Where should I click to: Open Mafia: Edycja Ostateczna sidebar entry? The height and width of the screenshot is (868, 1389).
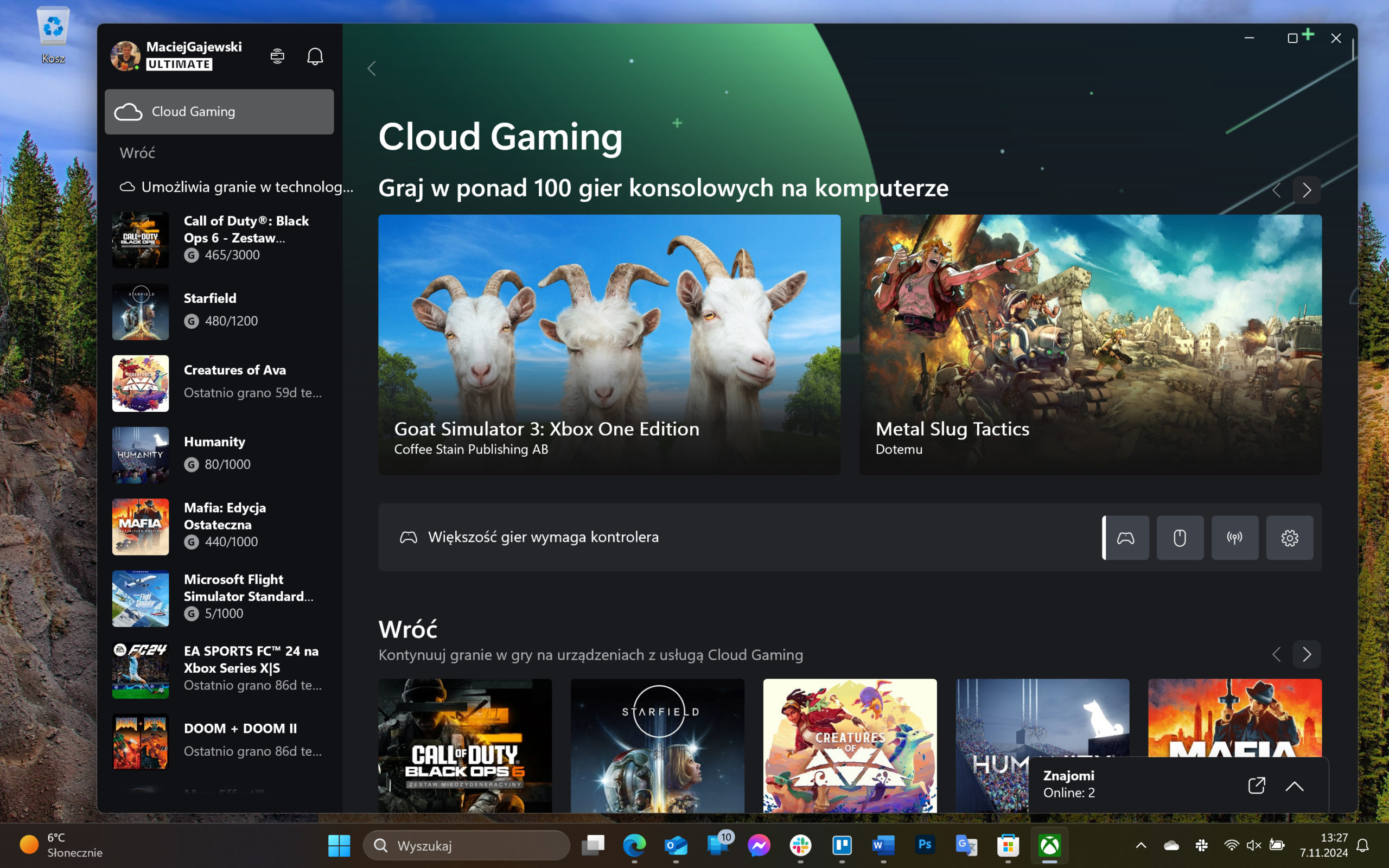[219, 526]
